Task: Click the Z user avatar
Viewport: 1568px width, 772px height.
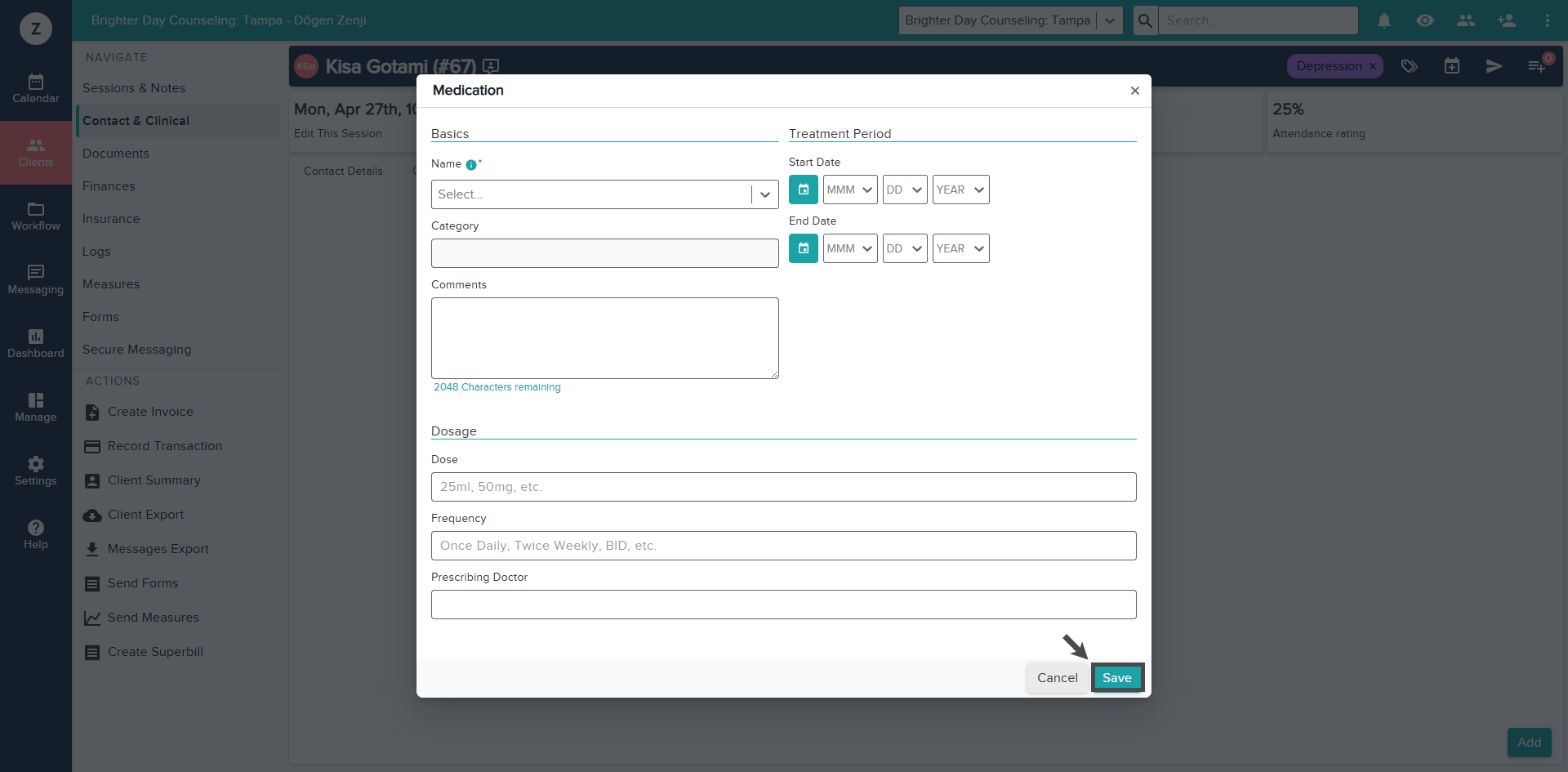Action: coord(36,29)
